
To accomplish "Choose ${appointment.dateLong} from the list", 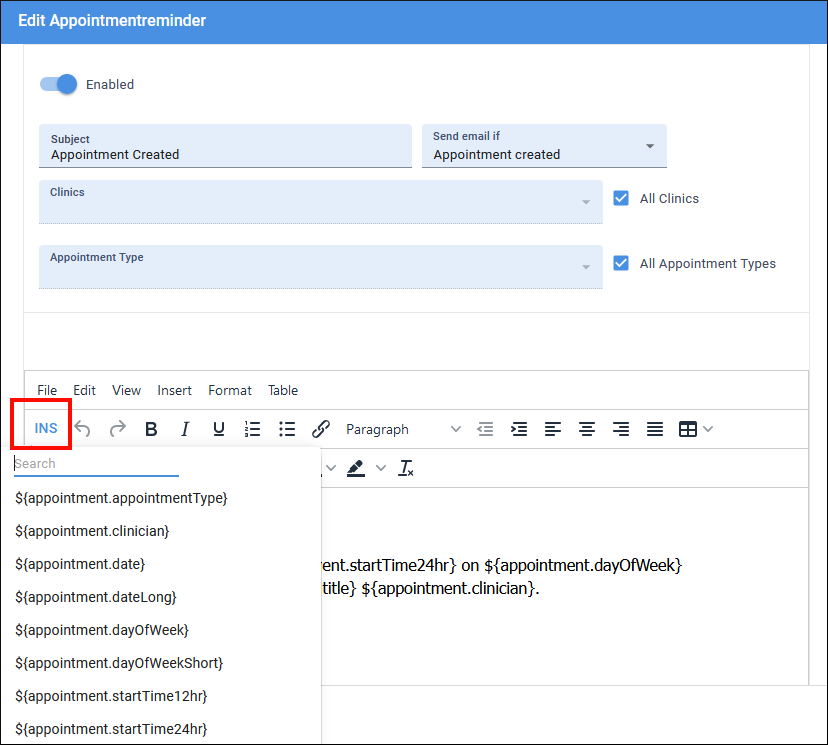I will 96,597.
